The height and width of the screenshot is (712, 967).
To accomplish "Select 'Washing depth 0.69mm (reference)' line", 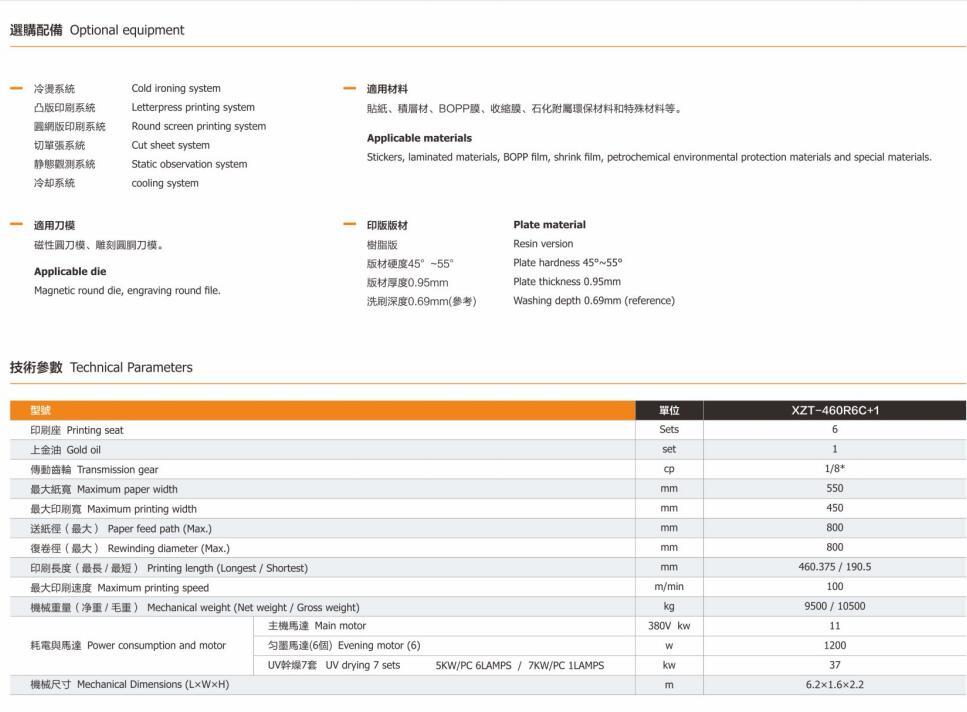I will click(594, 301).
